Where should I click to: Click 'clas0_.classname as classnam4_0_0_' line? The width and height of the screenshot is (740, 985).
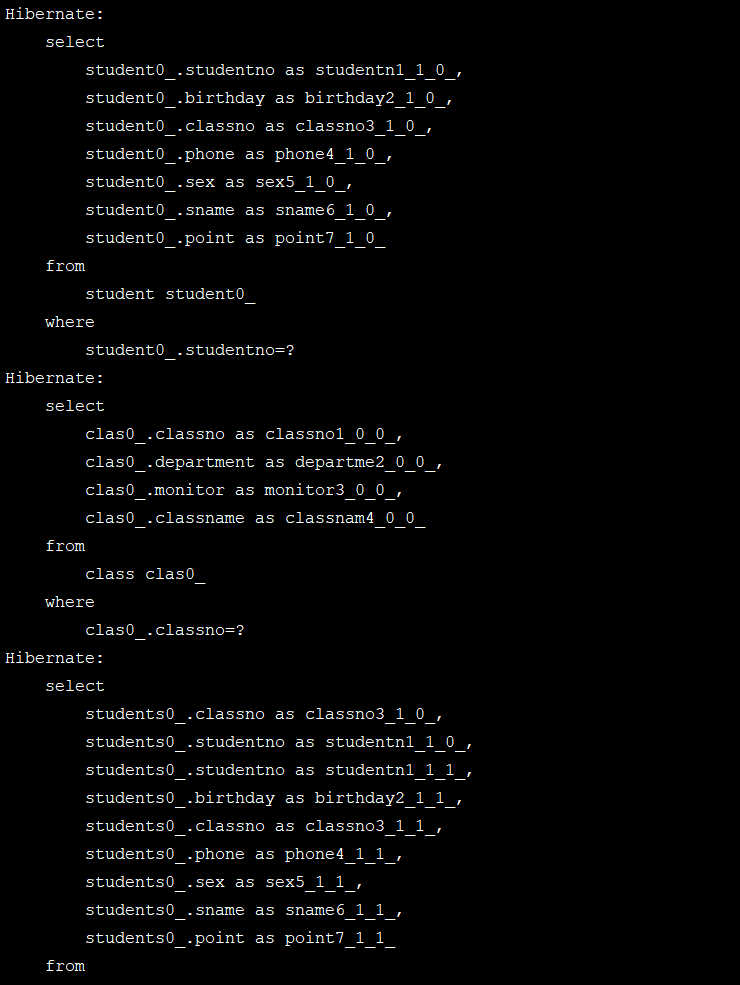256,518
